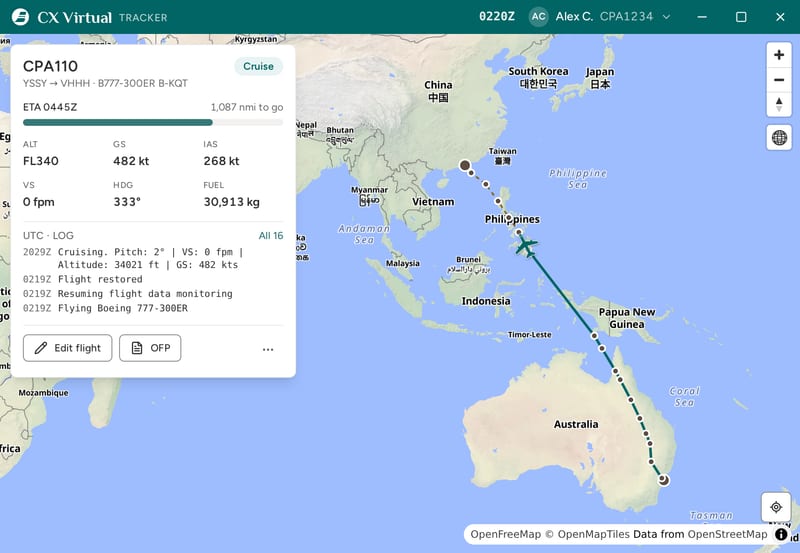
Task: Click the aircraft icon on the map
Action: pyautogui.click(x=526, y=247)
